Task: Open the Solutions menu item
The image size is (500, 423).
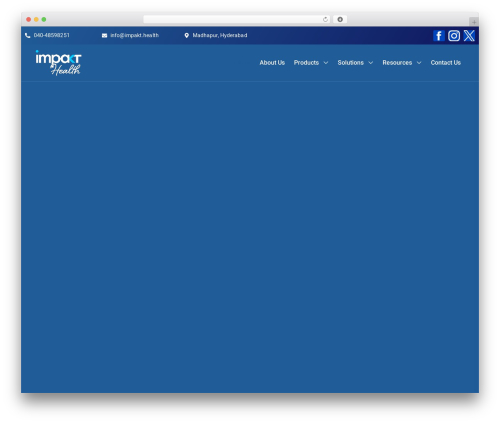Action: click(x=350, y=63)
